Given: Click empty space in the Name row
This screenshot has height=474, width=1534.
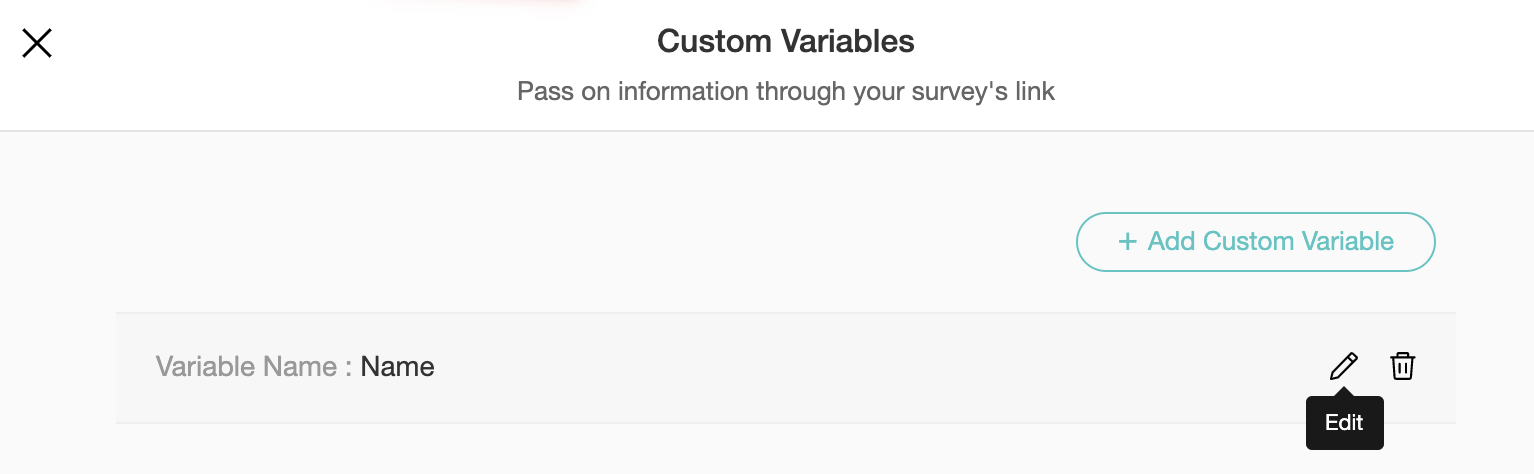Looking at the screenshot, I should [850, 367].
